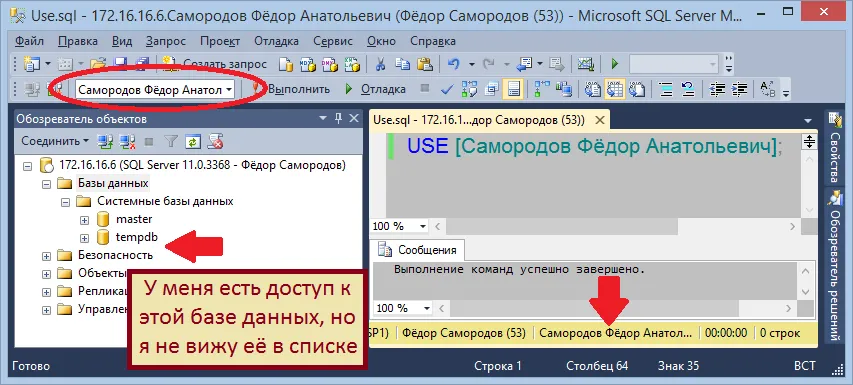Open the Сервис menu
Image resolution: width=853 pixels, height=385 pixels.
[x=333, y=41]
